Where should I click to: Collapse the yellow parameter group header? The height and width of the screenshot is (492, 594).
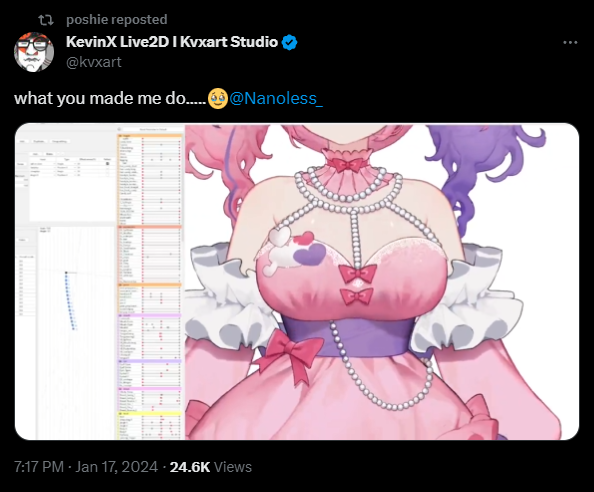(x=149, y=414)
